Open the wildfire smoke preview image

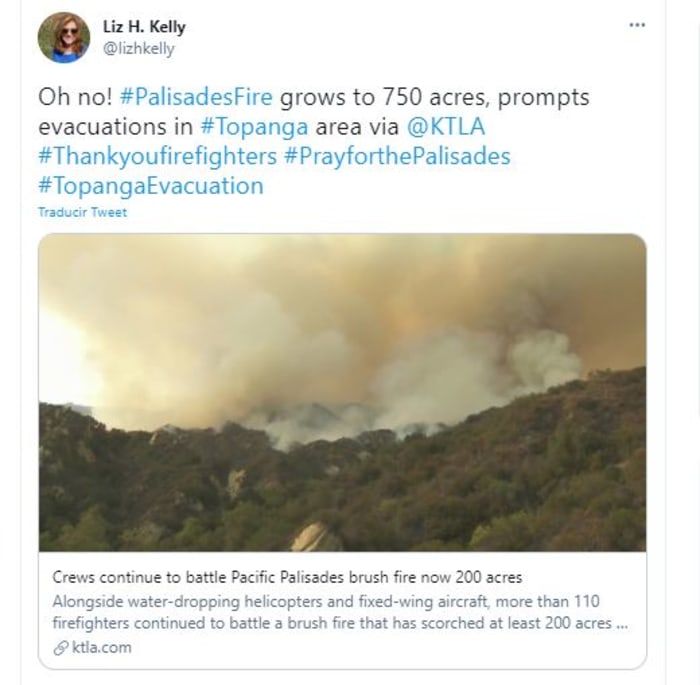(342, 393)
